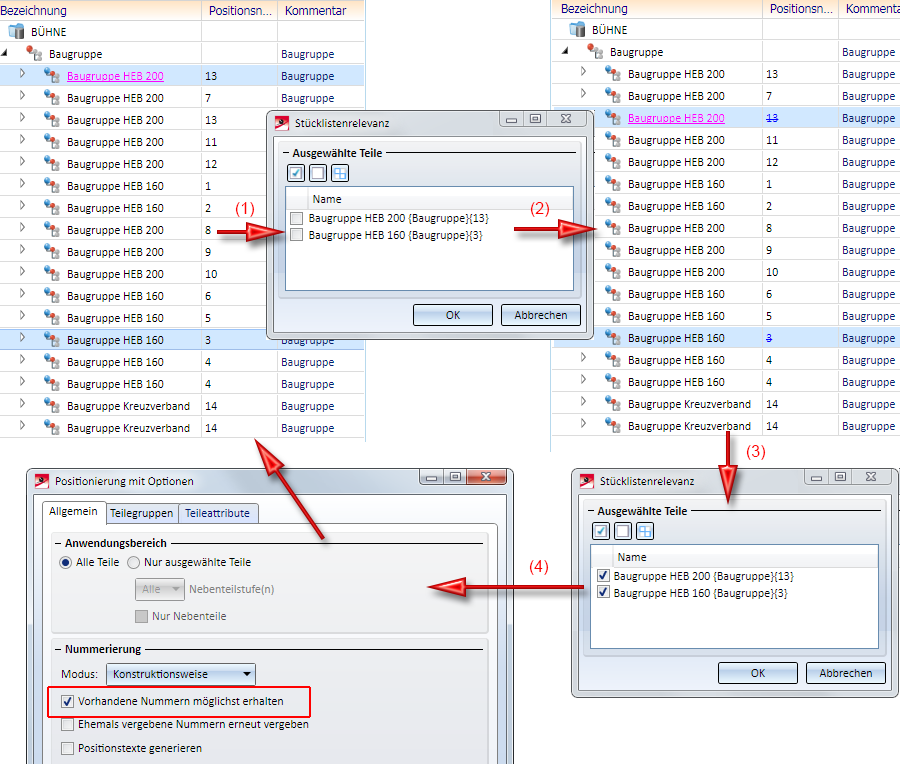The width and height of the screenshot is (900, 764).
Task: Click assembly icon of position 9 row, right list
Action: 612,250
